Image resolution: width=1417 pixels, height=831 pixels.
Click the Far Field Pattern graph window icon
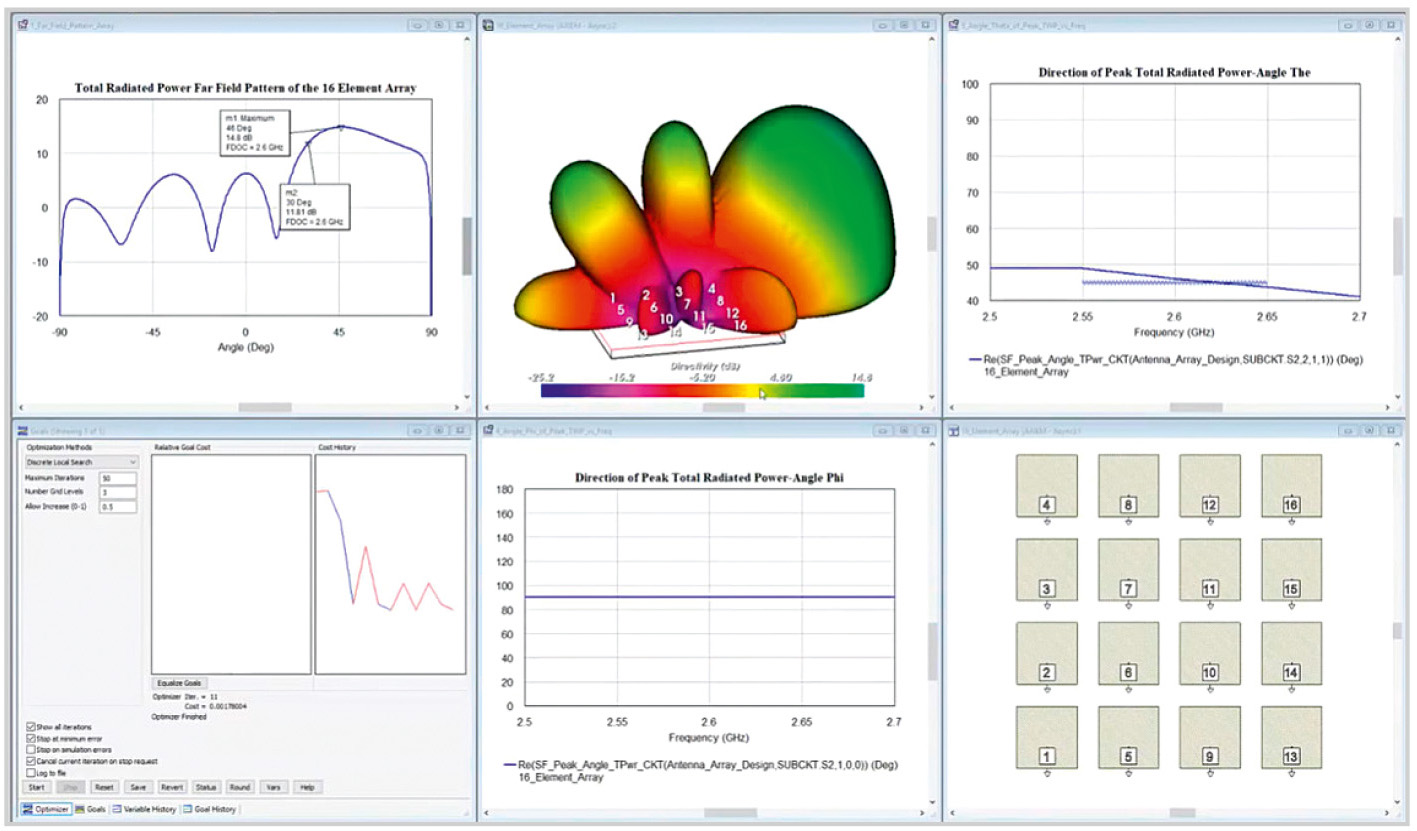tap(23, 24)
